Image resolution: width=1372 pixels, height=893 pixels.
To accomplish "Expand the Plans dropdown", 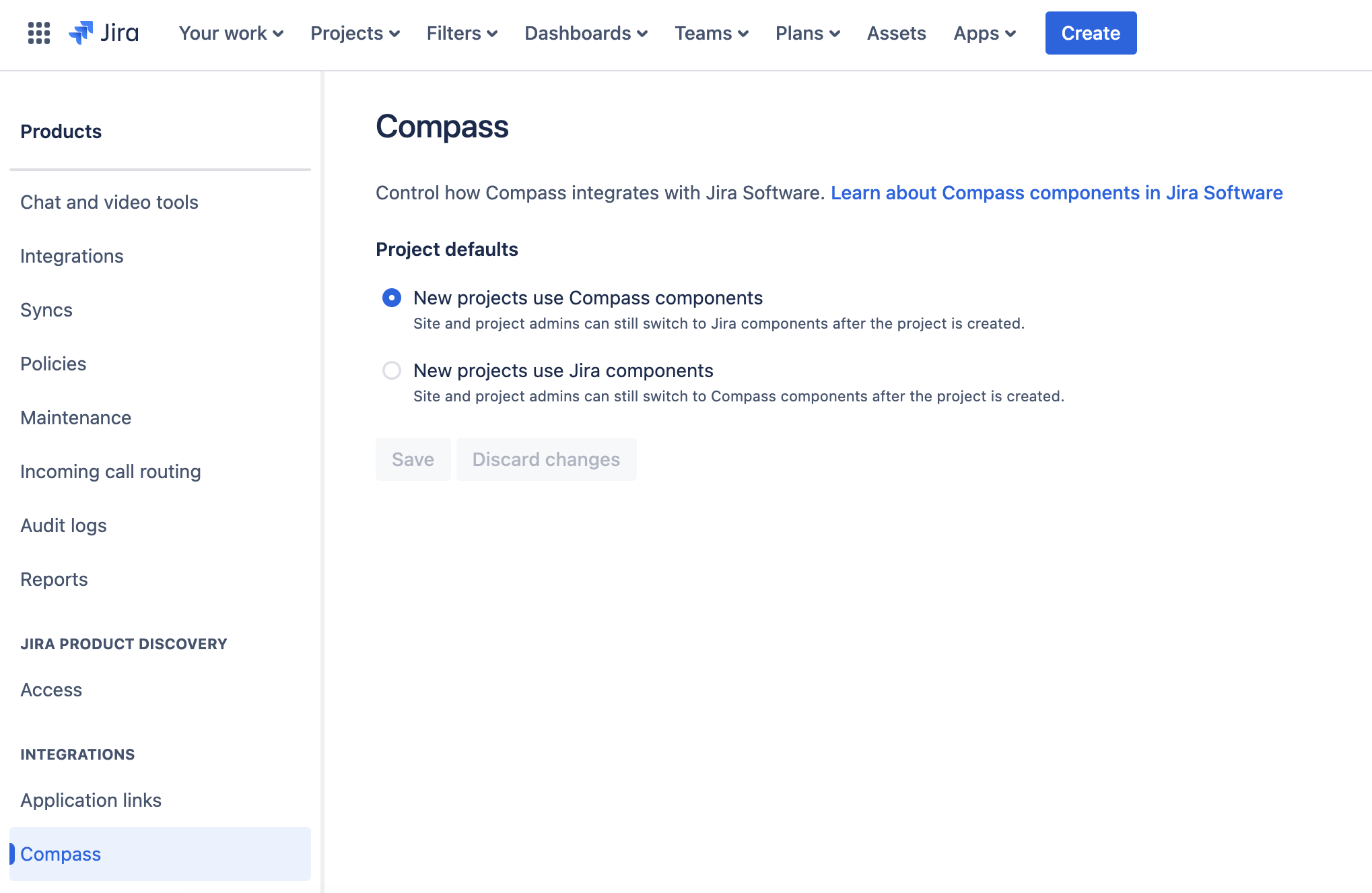I will [x=807, y=33].
